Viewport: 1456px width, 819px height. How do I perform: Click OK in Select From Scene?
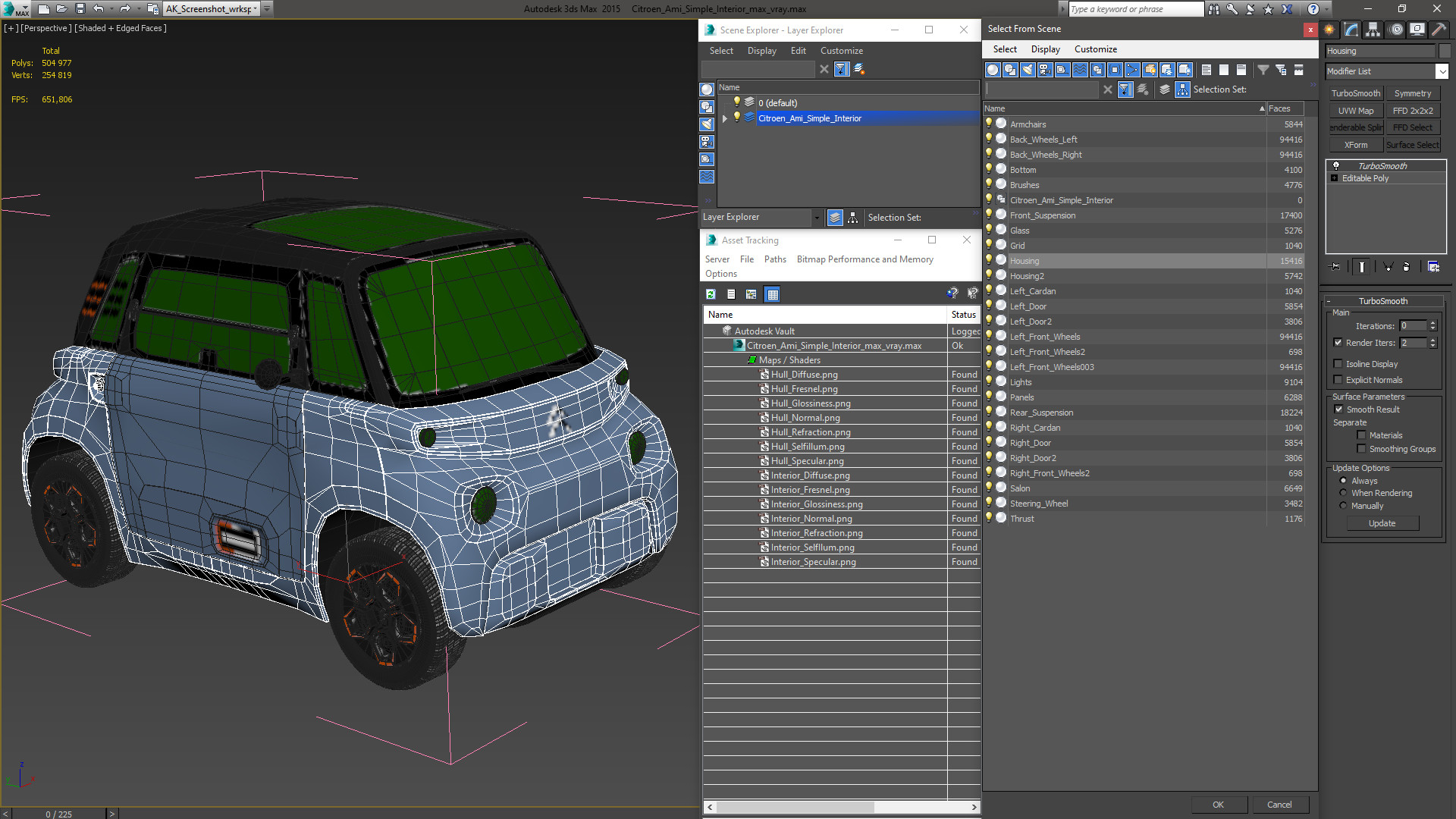1218,805
